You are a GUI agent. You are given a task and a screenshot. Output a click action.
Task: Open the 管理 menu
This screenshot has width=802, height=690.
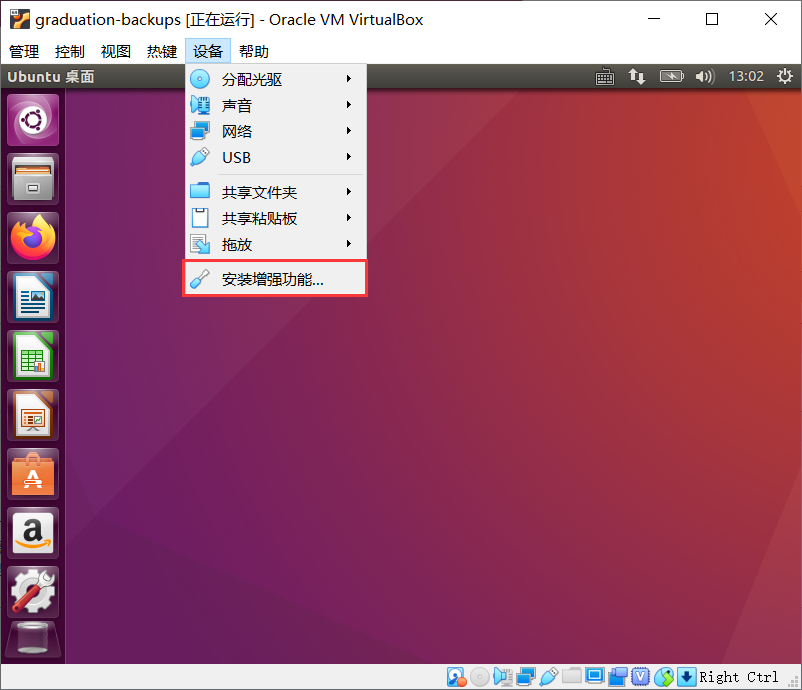pyautogui.click(x=24, y=51)
